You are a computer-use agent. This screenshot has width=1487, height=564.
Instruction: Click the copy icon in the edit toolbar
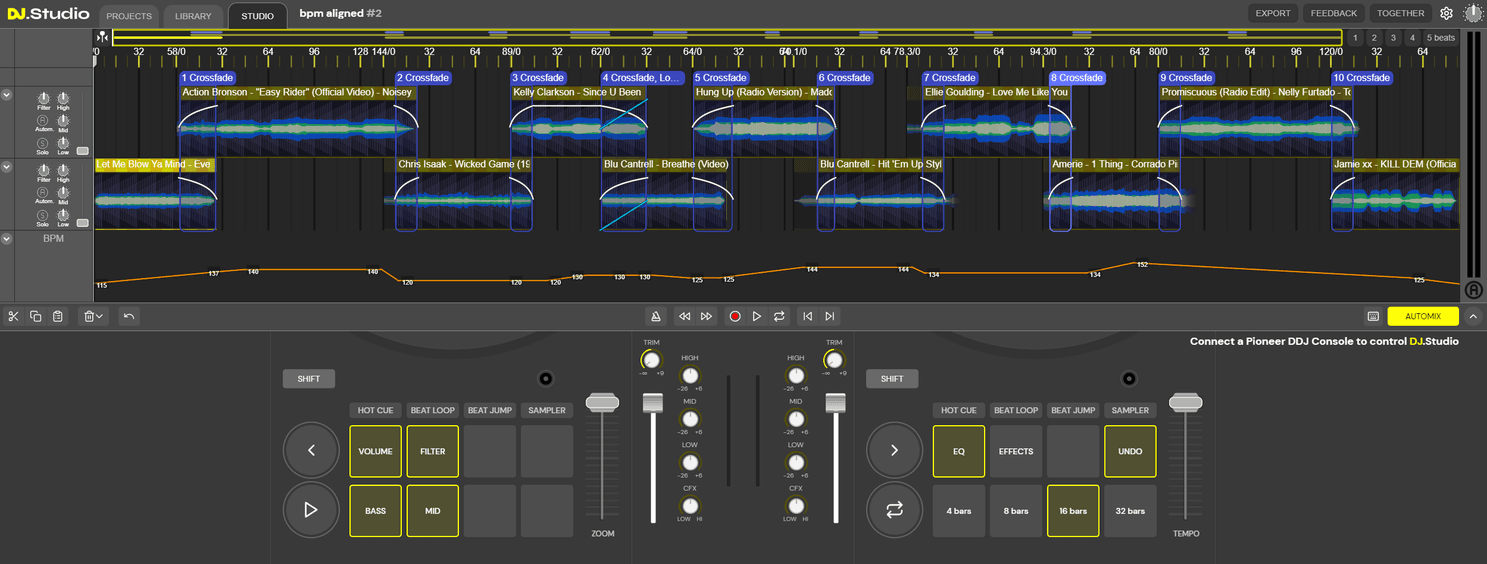point(35,316)
